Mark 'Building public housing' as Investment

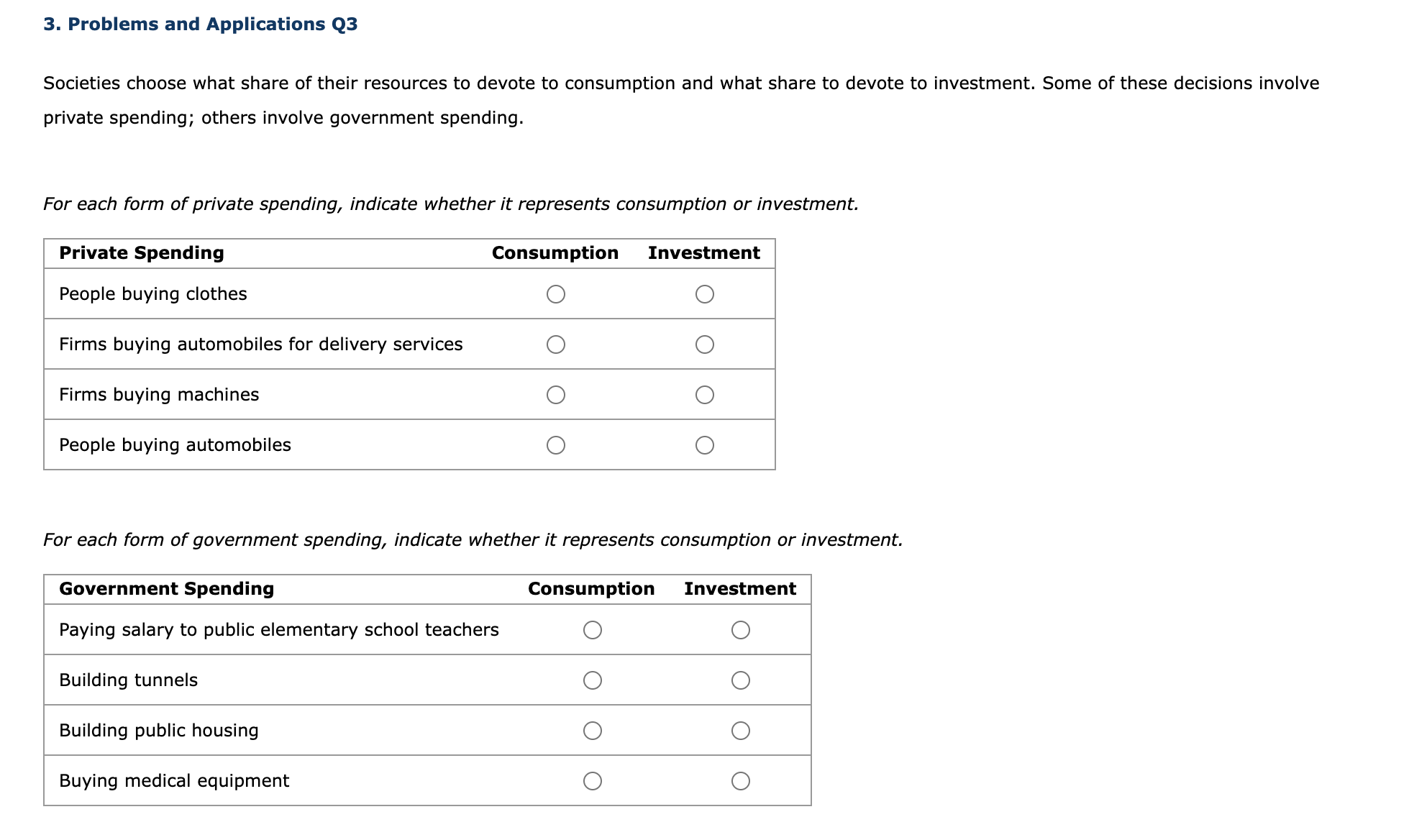pyautogui.click(x=741, y=730)
